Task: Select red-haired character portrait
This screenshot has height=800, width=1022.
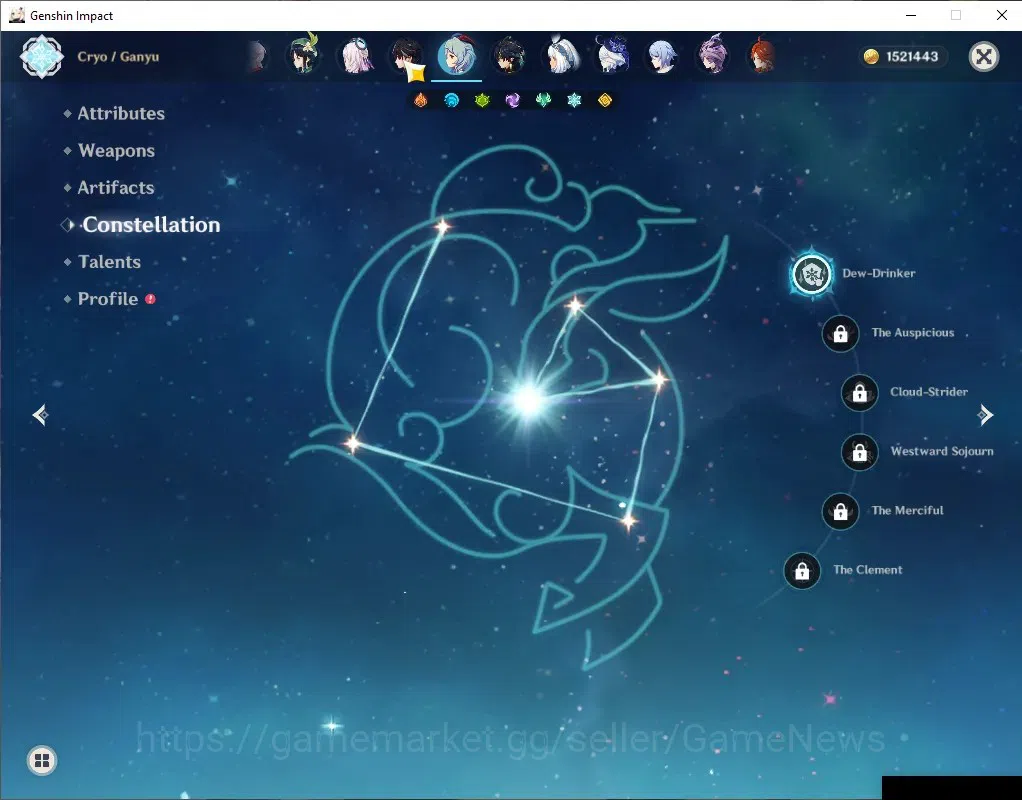Action: (761, 55)
